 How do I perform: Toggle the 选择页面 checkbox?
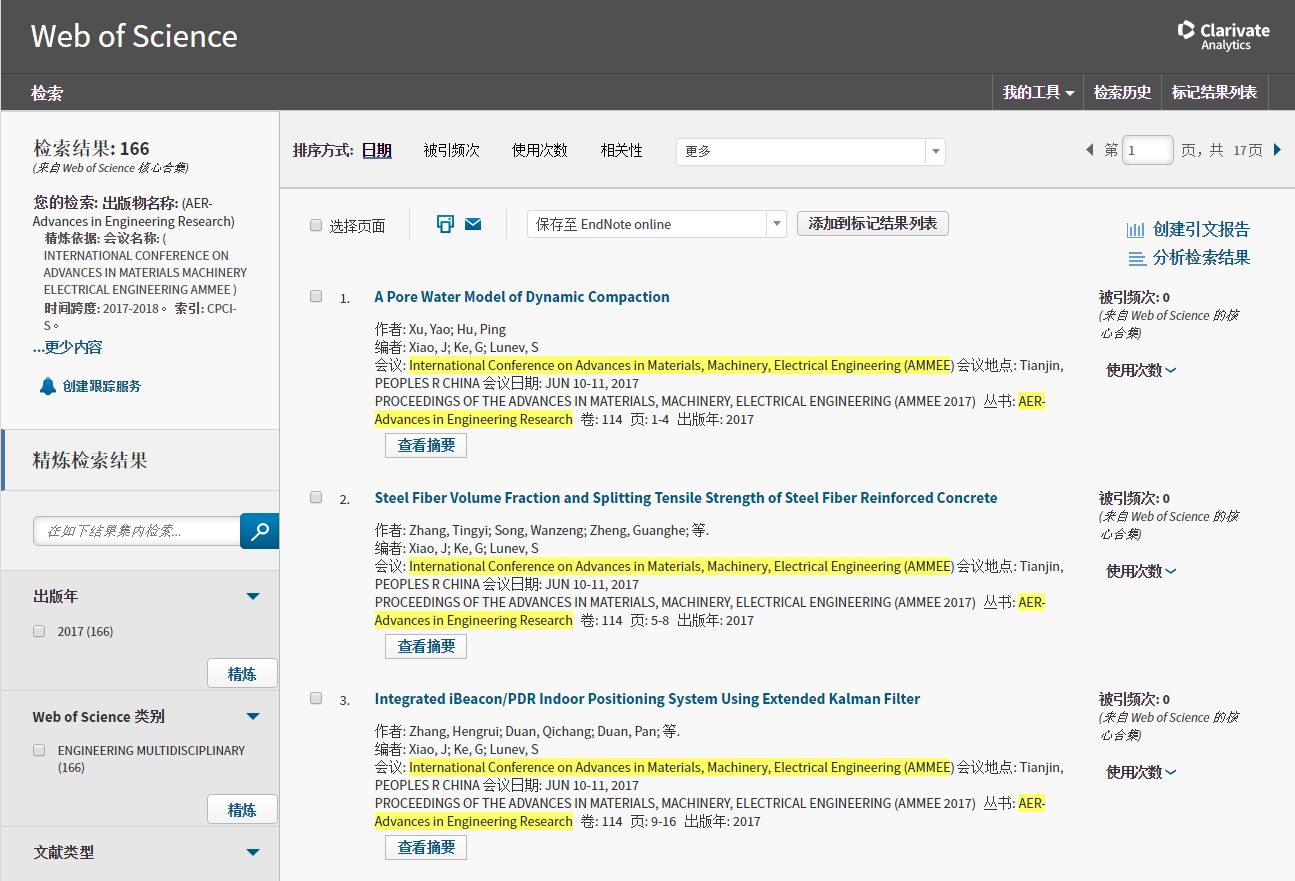tap(316, 225)
